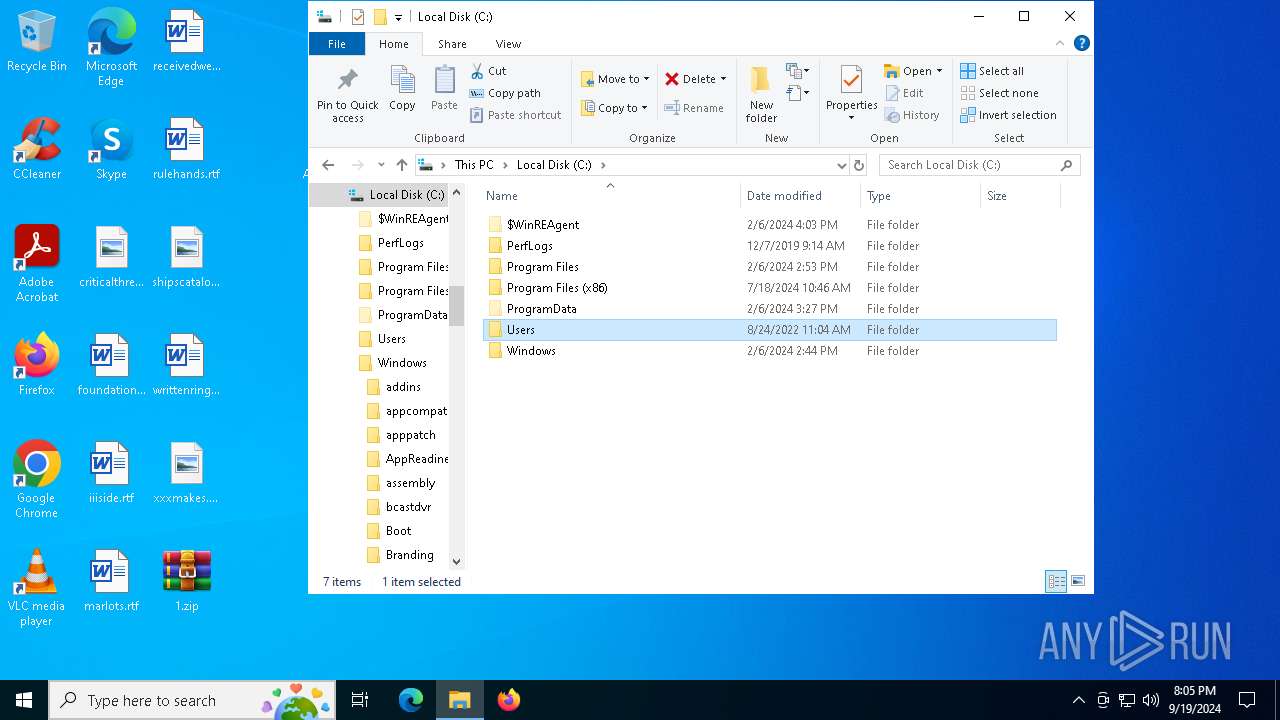Image resolution: width=1280 pixels, height=720 pixels.
Task: Click the Up one level arrow
Action: tap(402, 165)
